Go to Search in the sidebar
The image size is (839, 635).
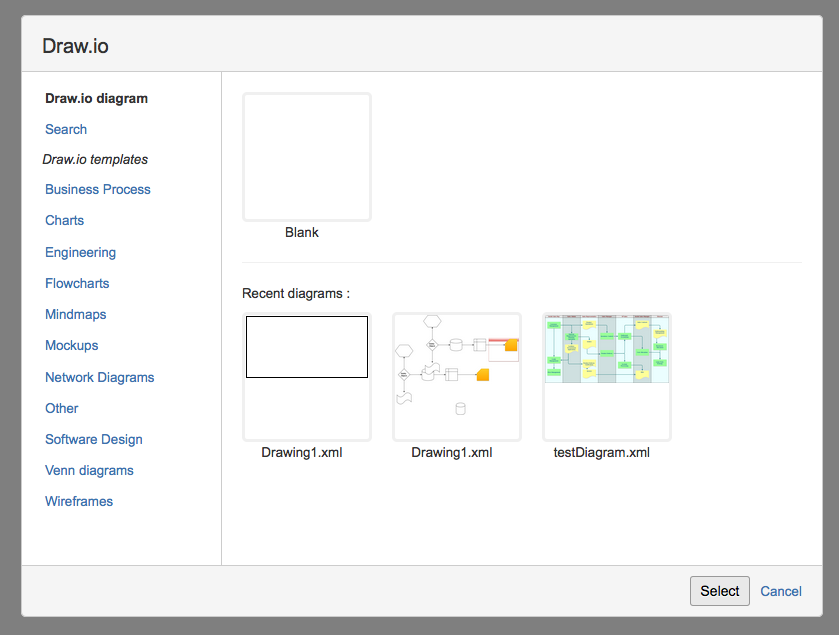[x=66, y=129]
